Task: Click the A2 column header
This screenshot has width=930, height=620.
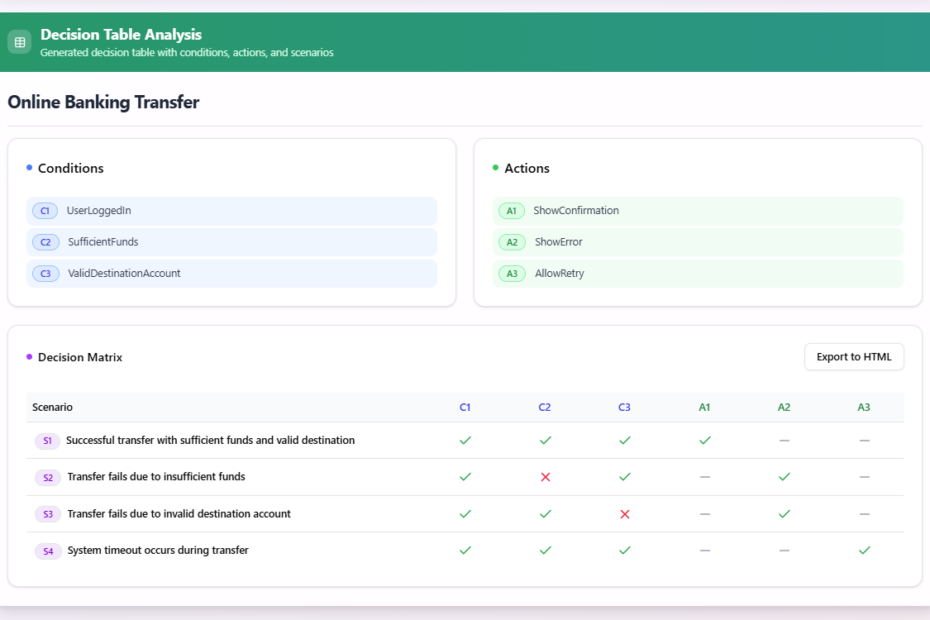Action: click(x=784, y=407)
